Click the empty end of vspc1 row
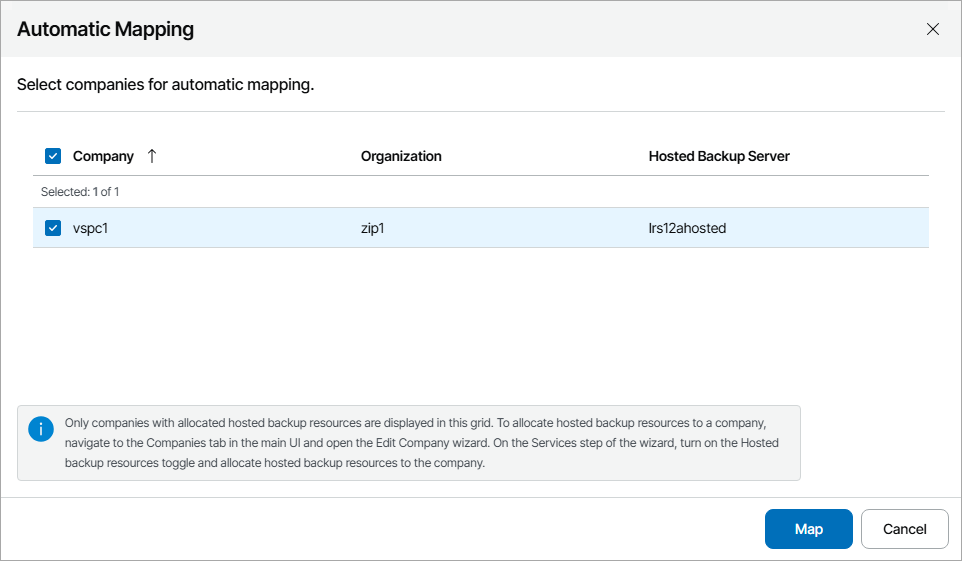Image resolution: width=962 pixels, height=561 pixels. (850, 228)
